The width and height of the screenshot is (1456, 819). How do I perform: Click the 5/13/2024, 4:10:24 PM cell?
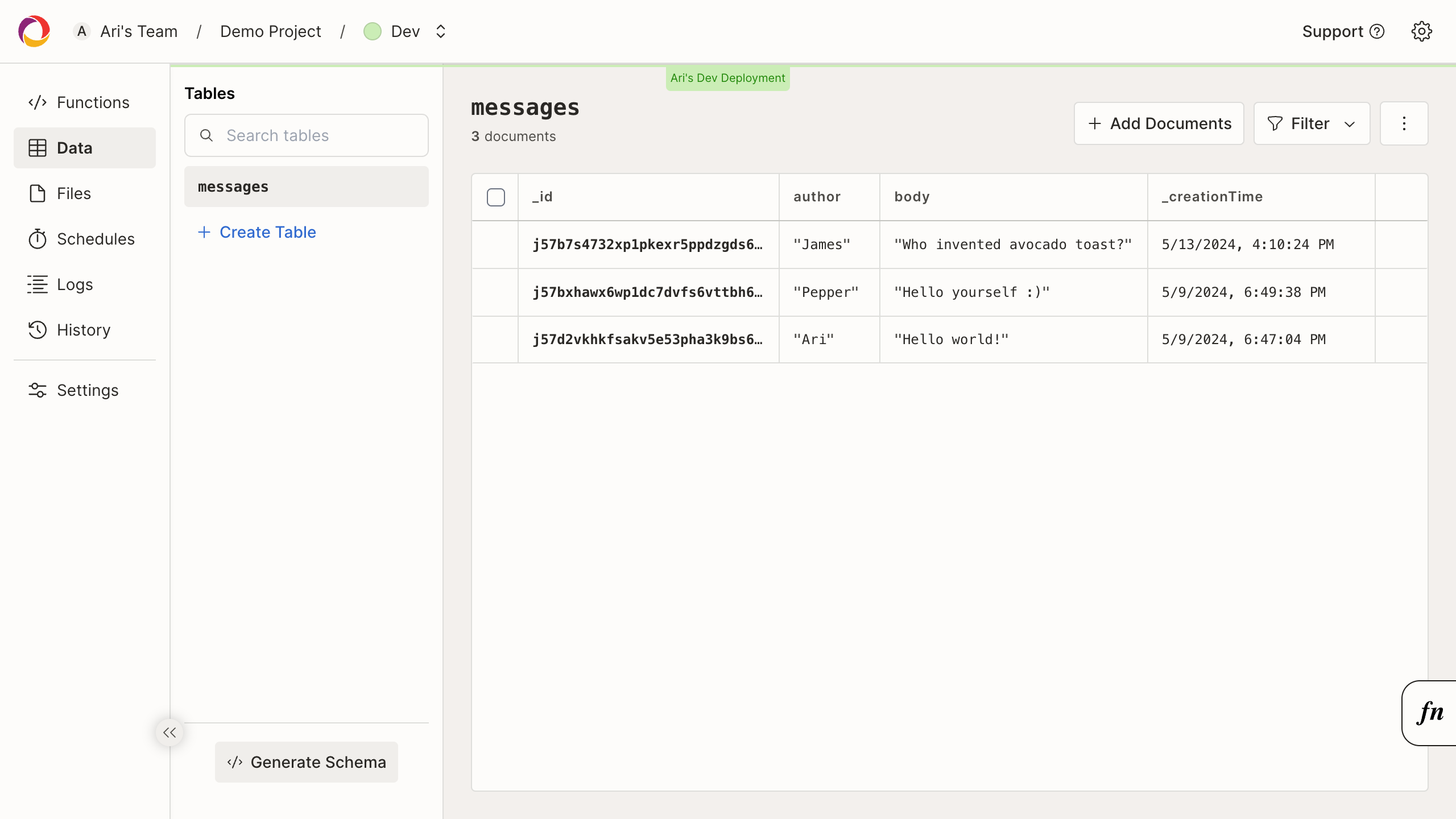[x=1261, y=245]
